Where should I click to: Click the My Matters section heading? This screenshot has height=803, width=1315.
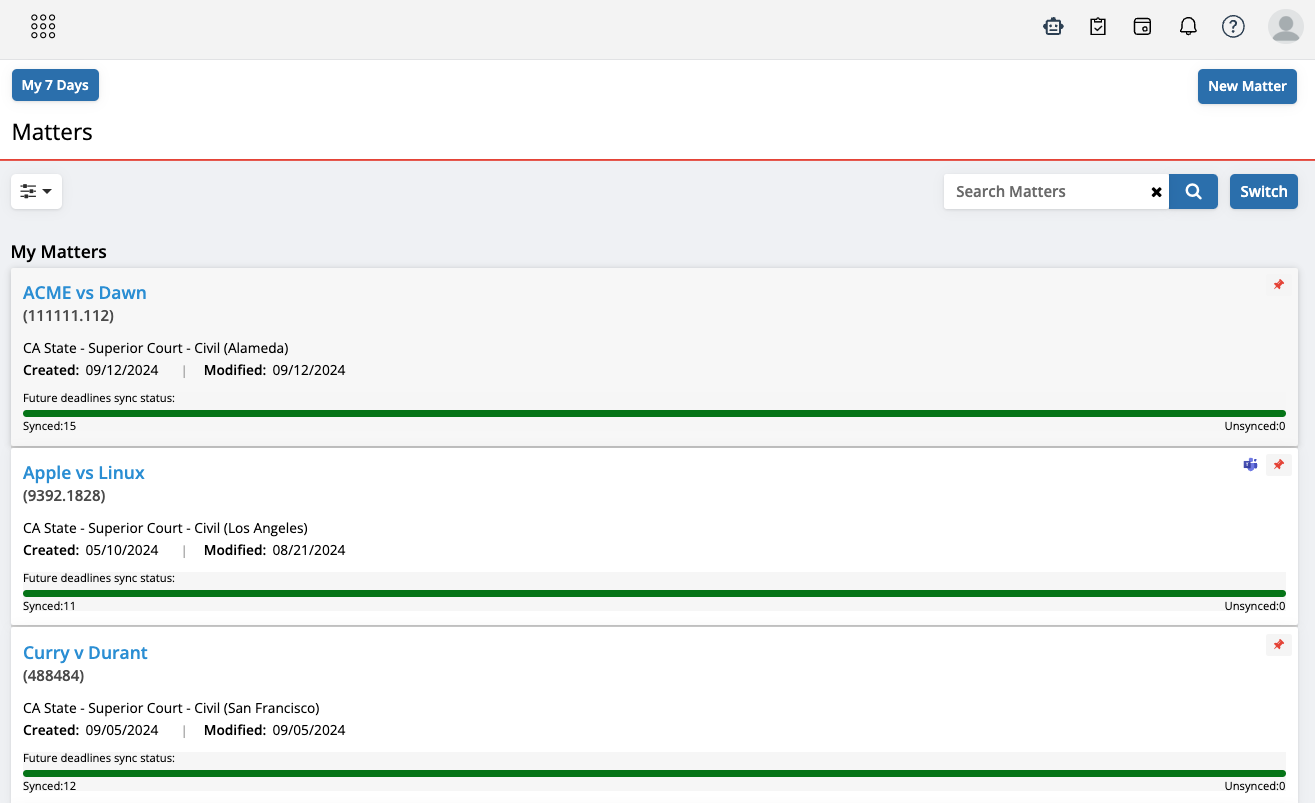click(x=59, y=252)
